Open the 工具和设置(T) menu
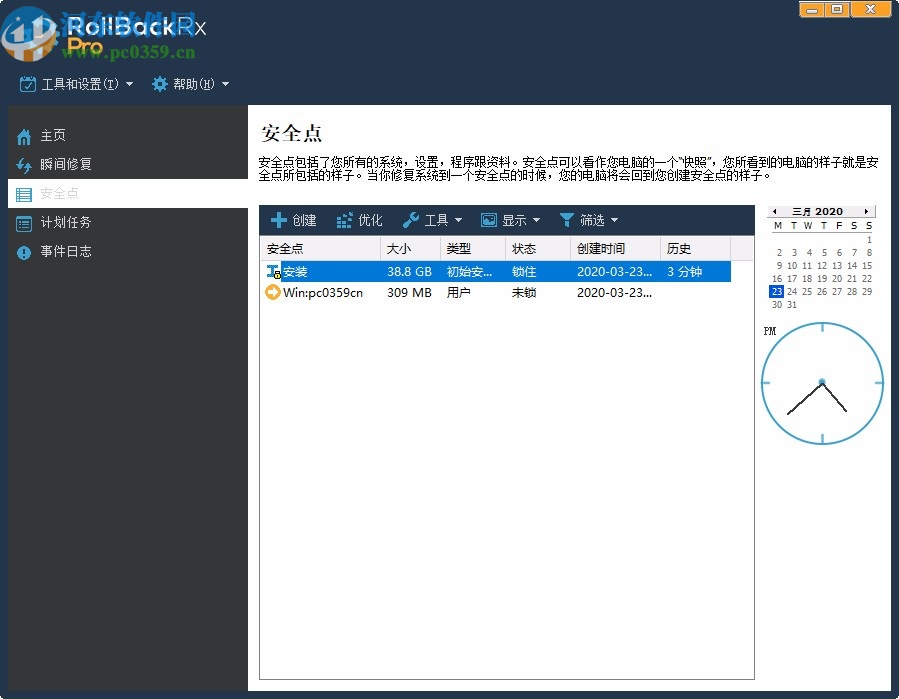899x699 pixels. coord(77,85)
